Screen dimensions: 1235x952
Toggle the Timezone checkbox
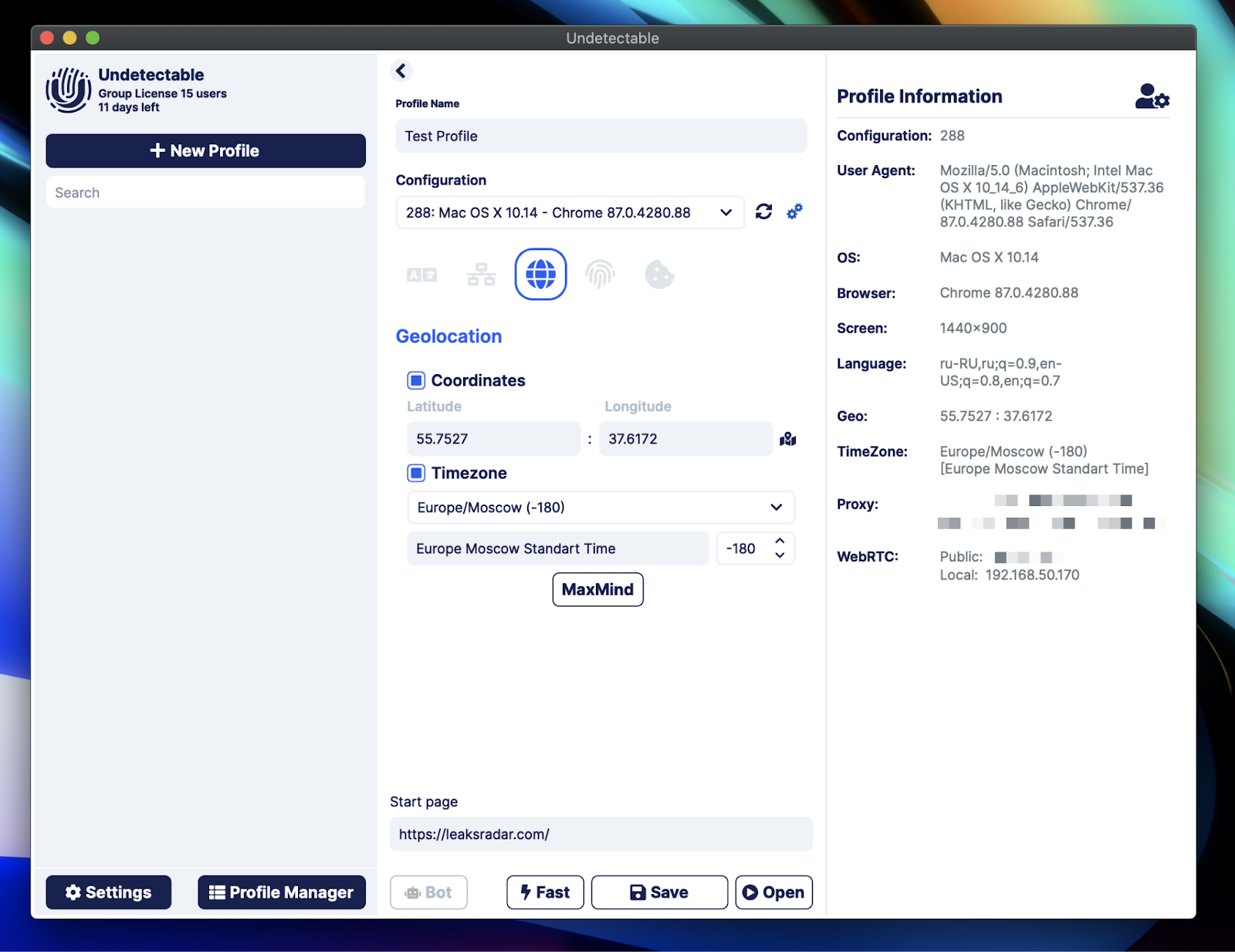coord(416,473)
